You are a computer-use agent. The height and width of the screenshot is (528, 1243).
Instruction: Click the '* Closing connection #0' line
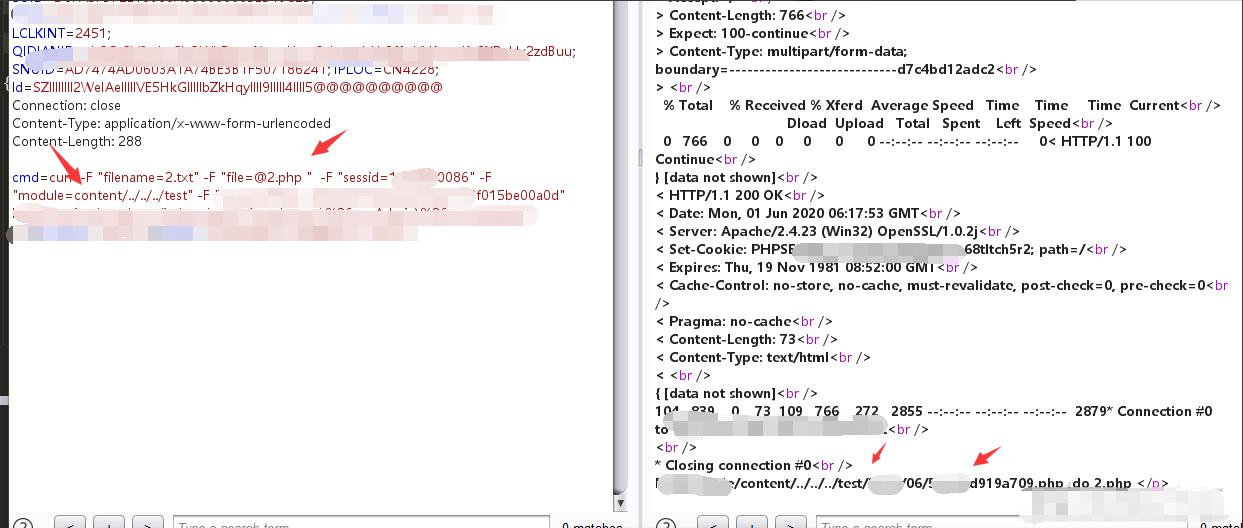pos(754,465)
